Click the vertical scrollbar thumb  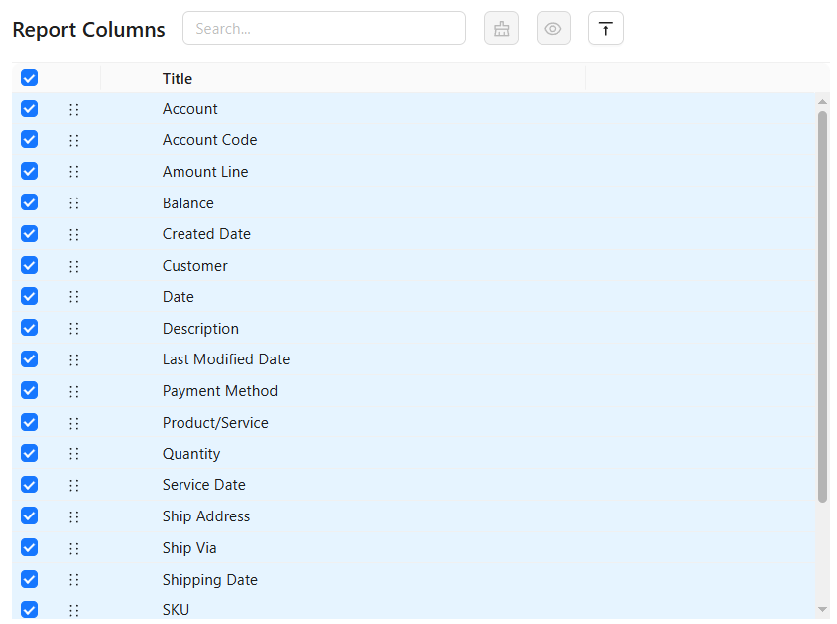pyautogui.click(x=823, y=306)
